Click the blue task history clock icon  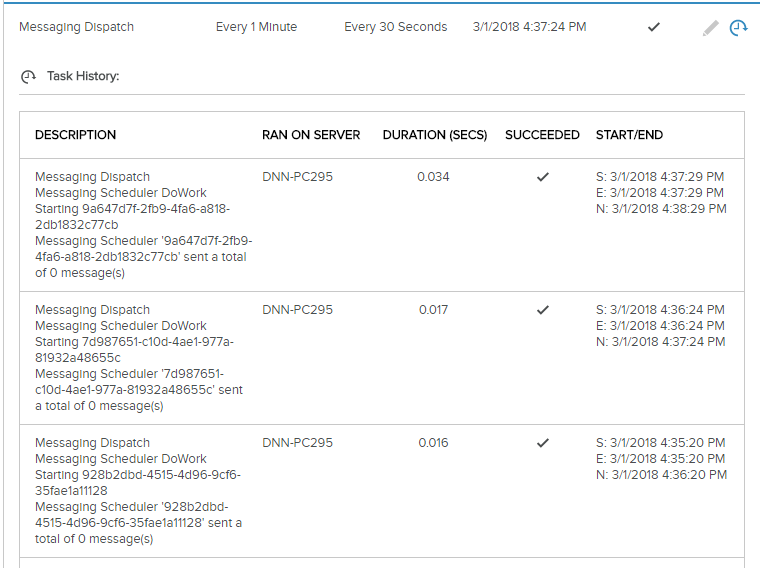[738, 28]
